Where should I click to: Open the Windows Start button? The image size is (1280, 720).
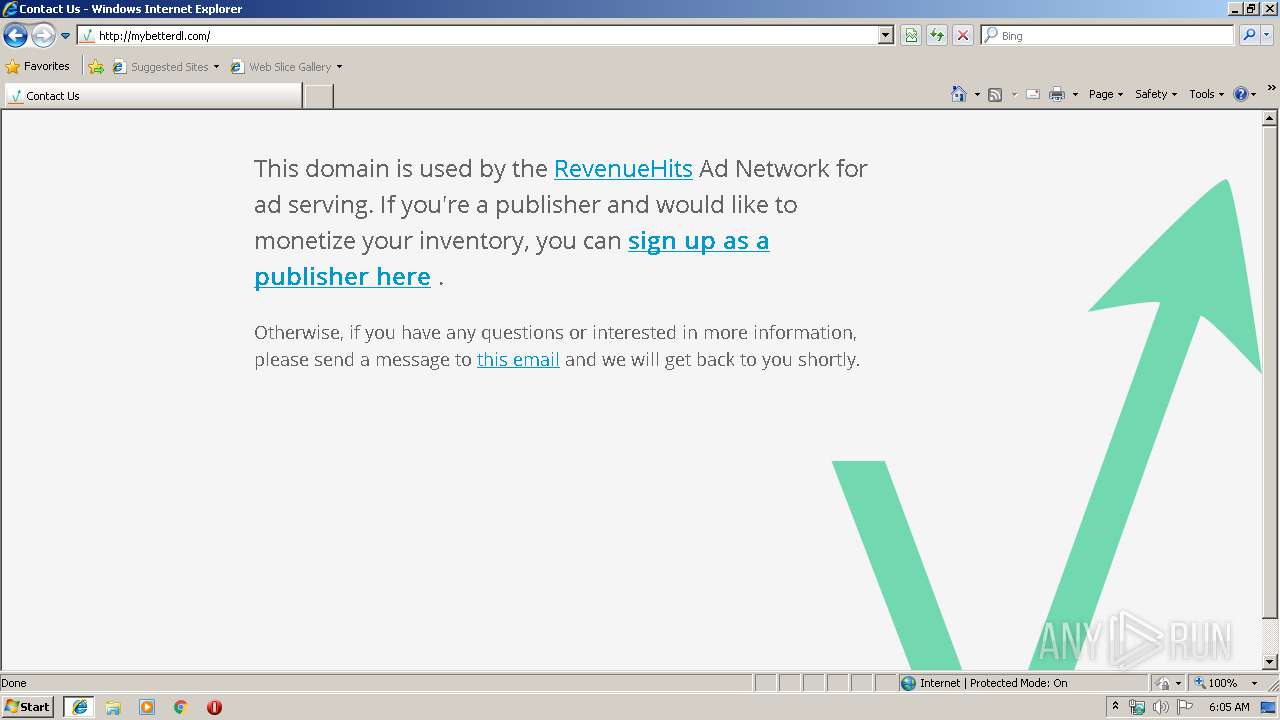coord(27,707)
